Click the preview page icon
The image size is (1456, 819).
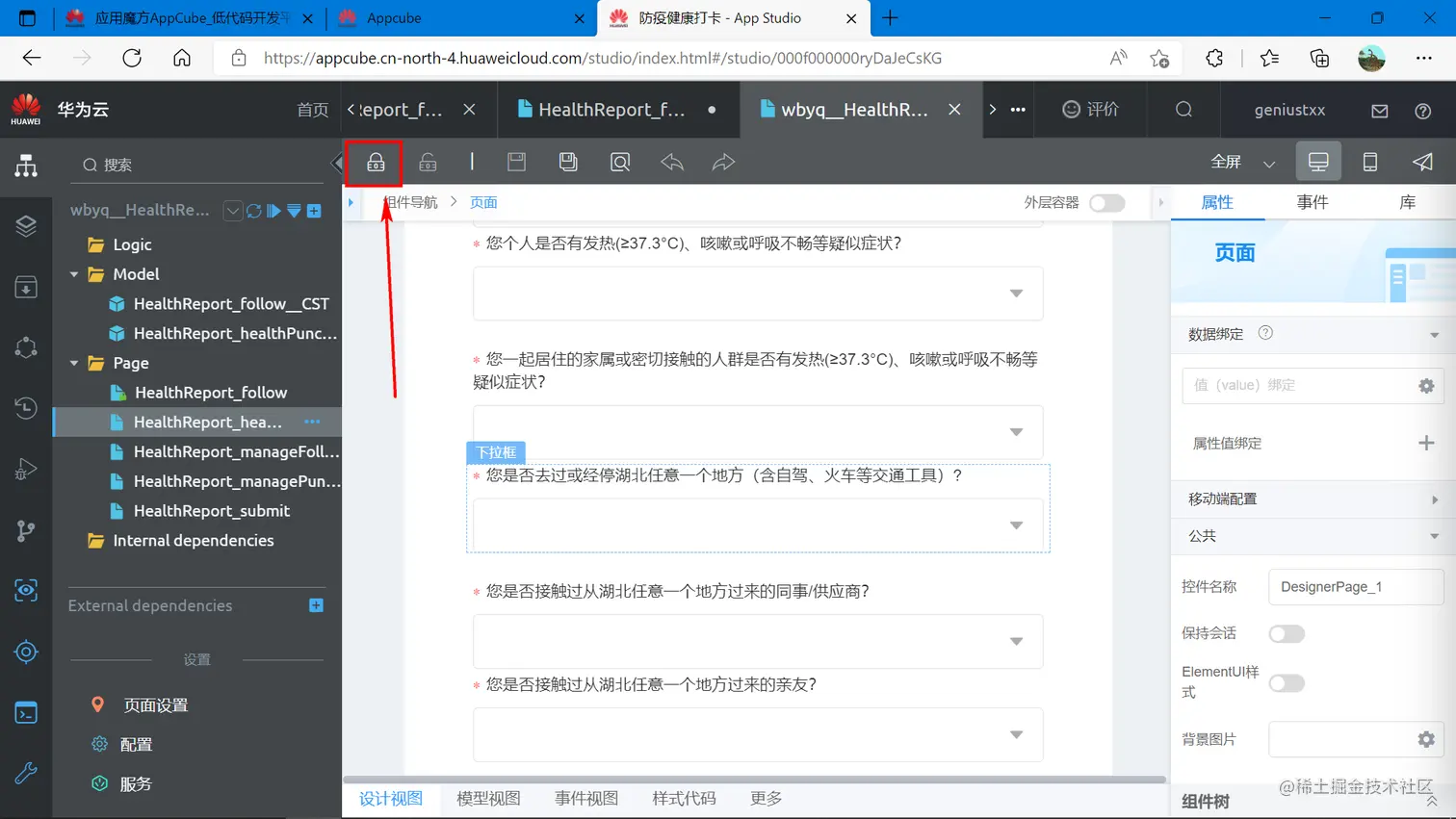(620, 162)
